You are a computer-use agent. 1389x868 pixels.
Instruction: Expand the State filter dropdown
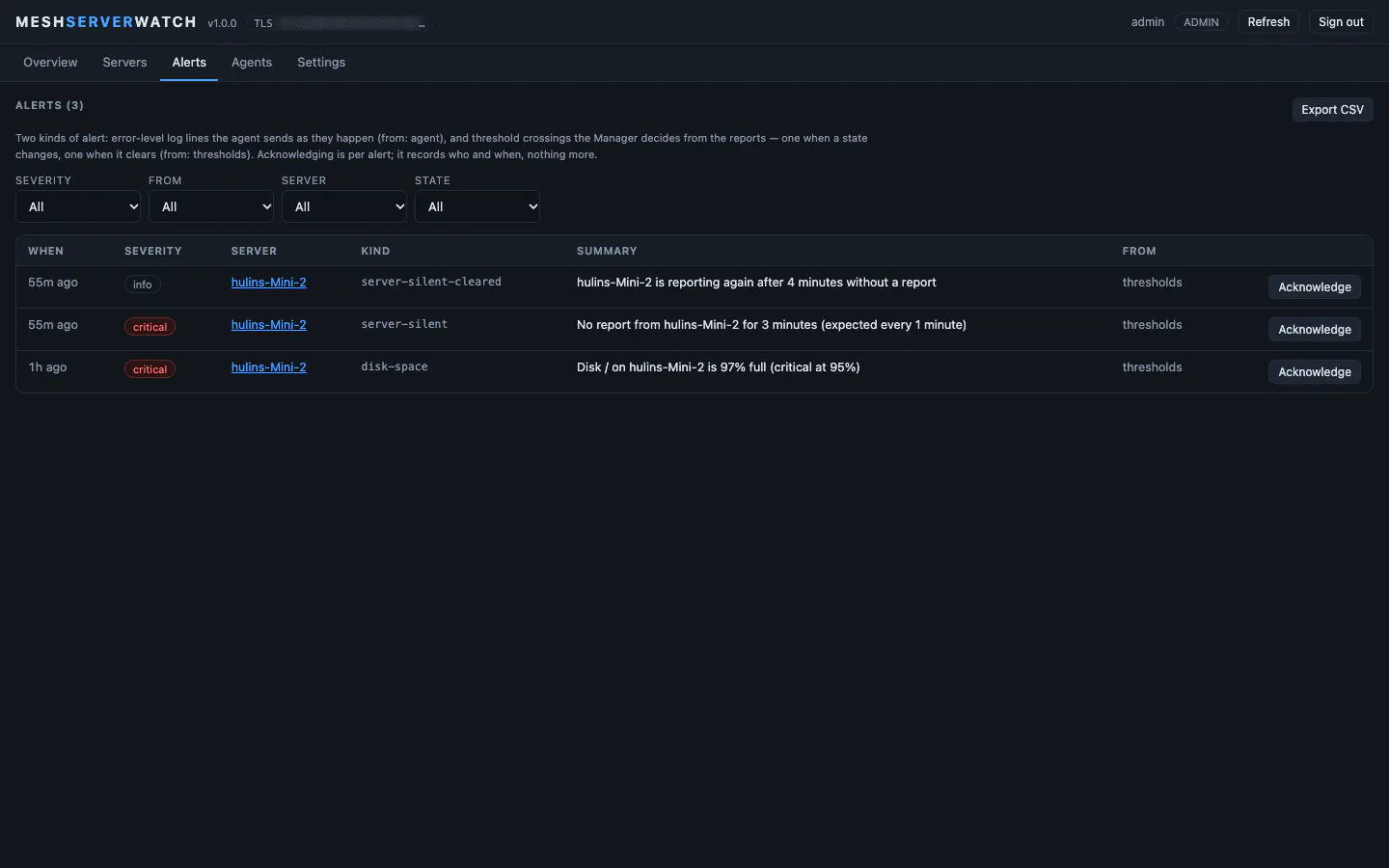tap(477, 206)
